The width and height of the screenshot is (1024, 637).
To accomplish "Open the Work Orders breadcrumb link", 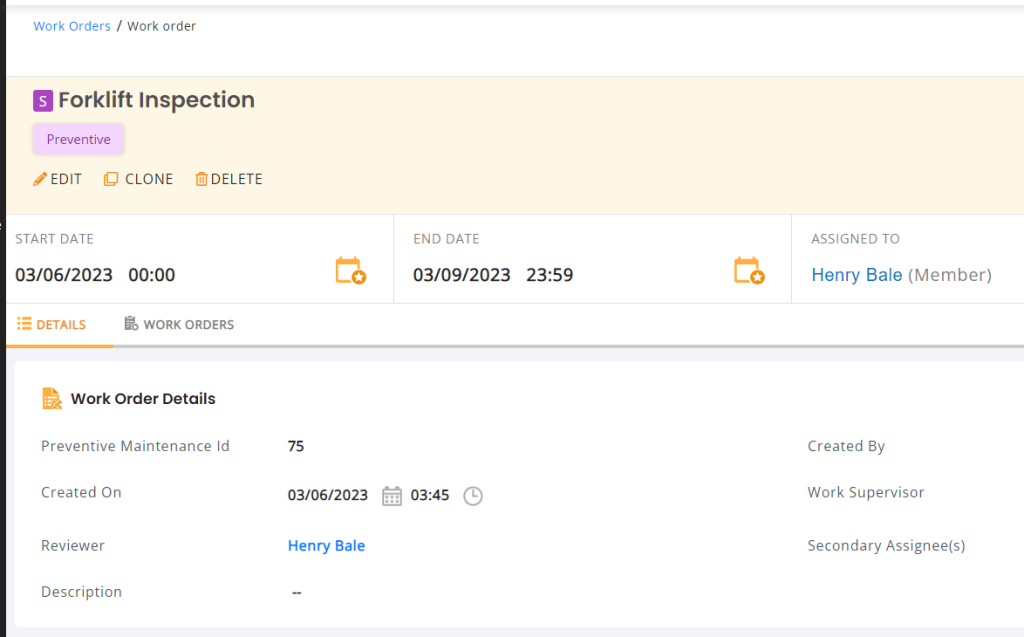I will pyautogui.click(x=72, y=26).
